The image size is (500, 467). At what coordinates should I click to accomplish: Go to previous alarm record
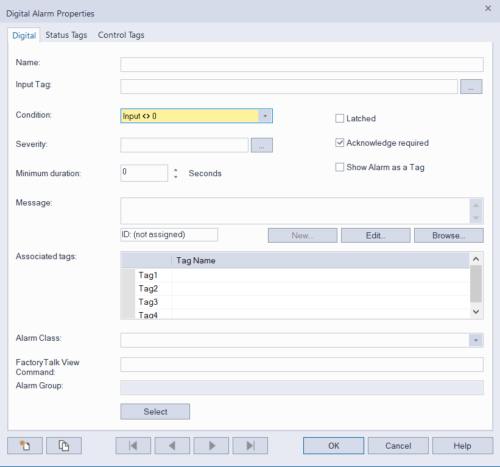point(172,446)
